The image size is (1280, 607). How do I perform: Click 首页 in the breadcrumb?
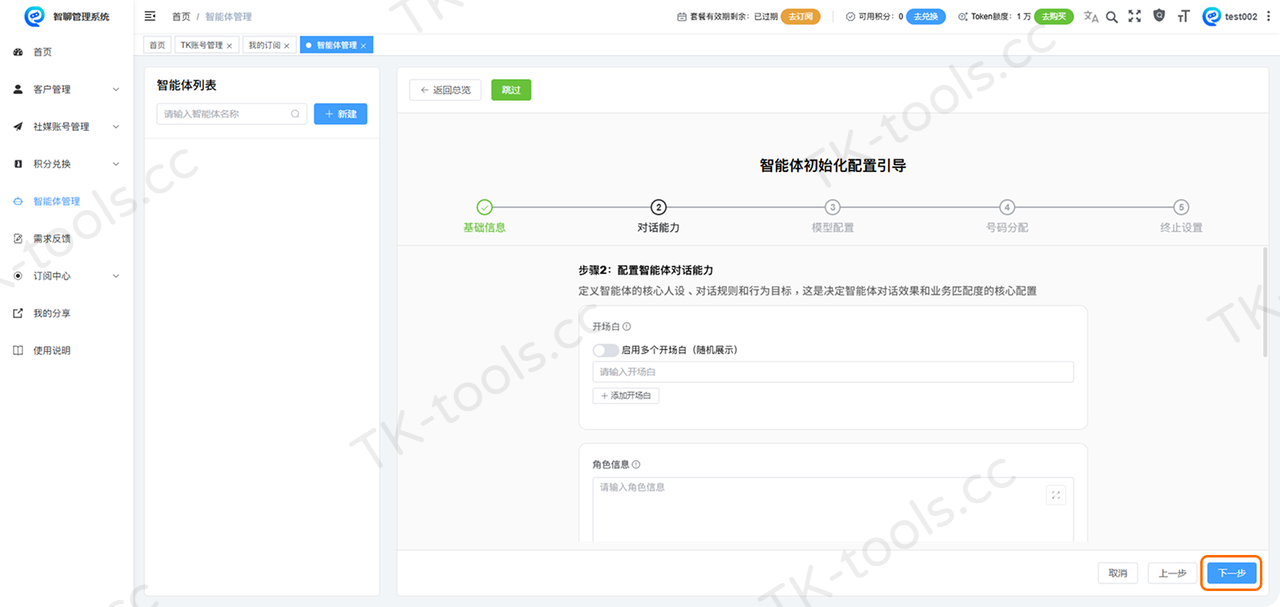(181, 17)
